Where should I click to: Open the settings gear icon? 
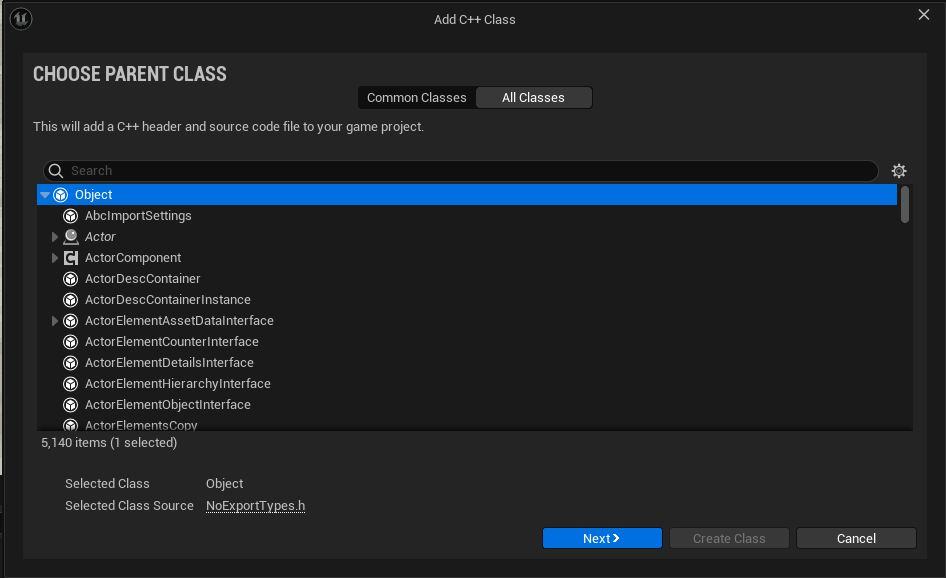click(899, 170)
